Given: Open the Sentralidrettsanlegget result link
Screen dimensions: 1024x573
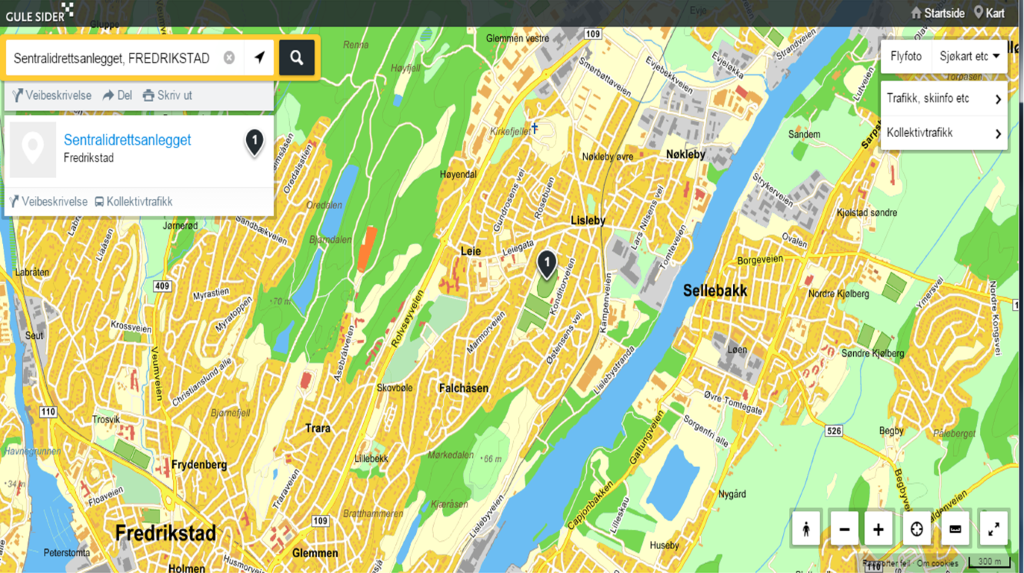Looking at the screenshot, I should [127, 140].
